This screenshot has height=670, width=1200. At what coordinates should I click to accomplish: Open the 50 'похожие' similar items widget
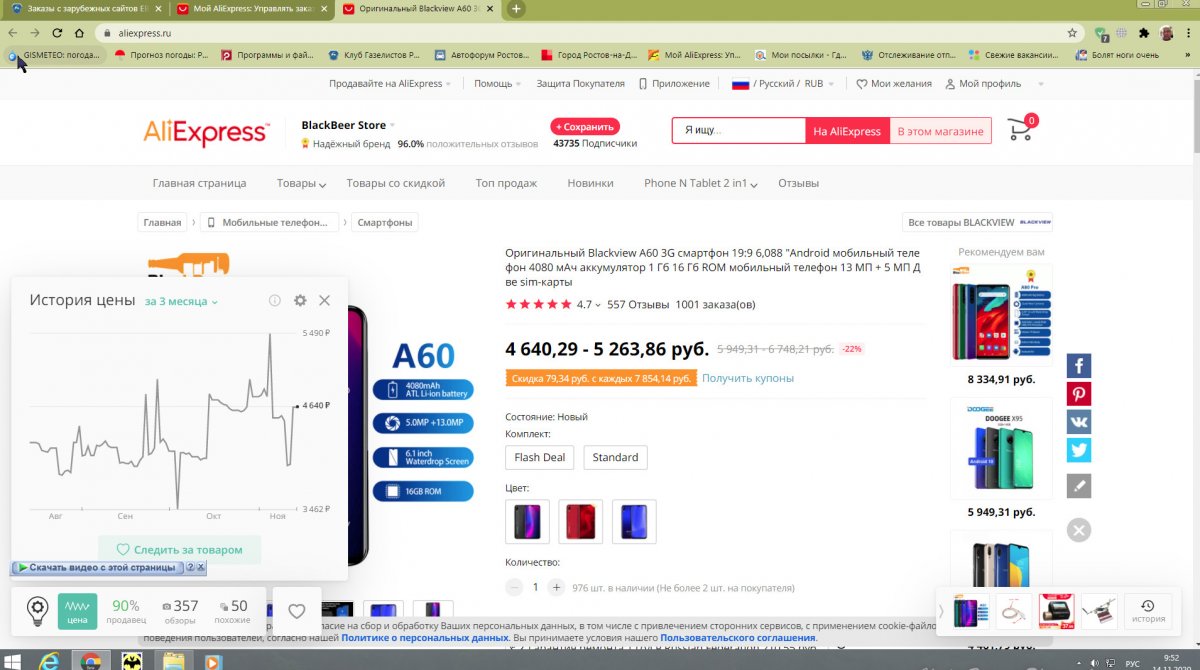(232, 611)
